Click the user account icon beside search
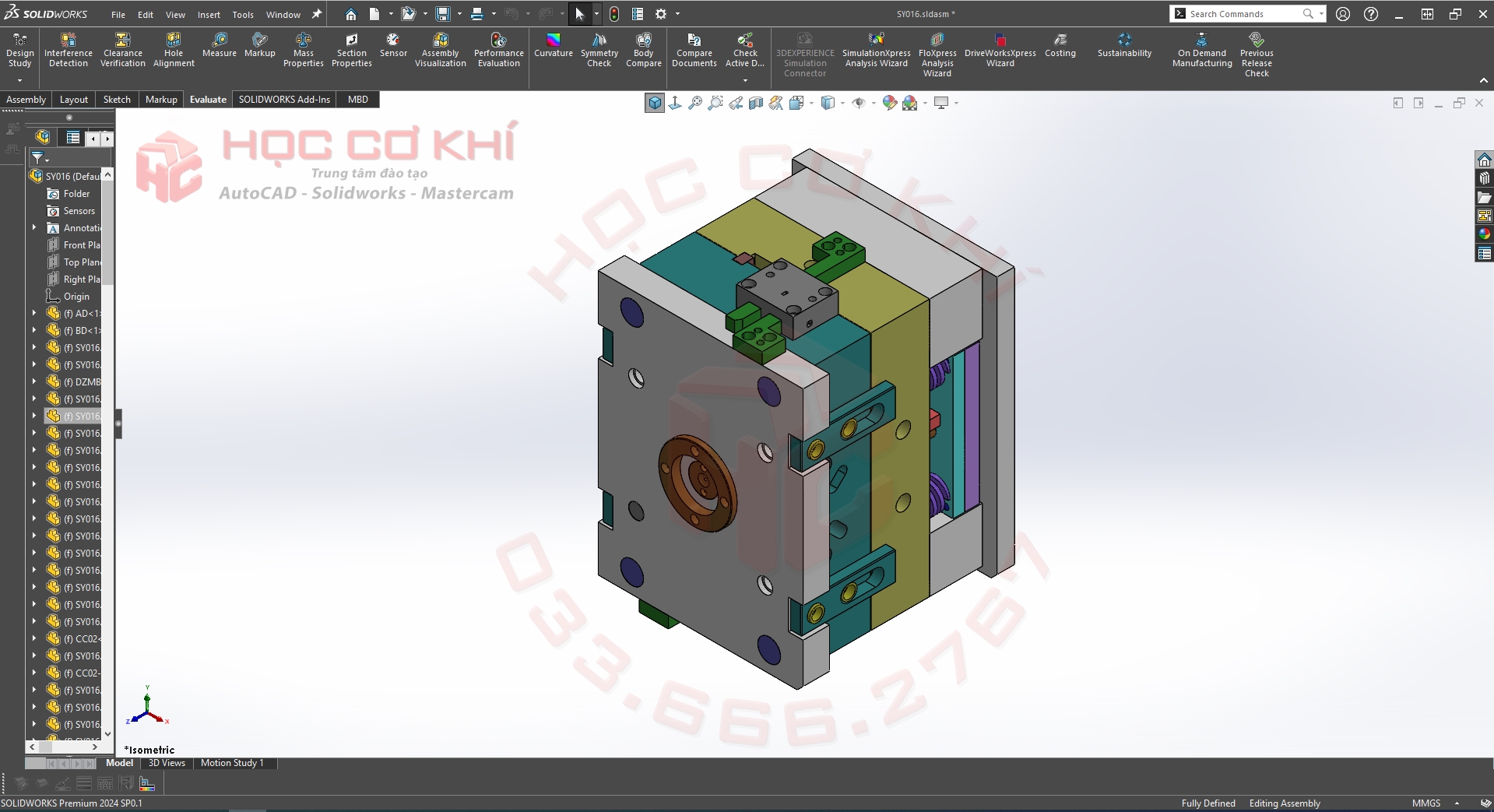This screenshot has height=812, width=1494. tap(1343, 14)
